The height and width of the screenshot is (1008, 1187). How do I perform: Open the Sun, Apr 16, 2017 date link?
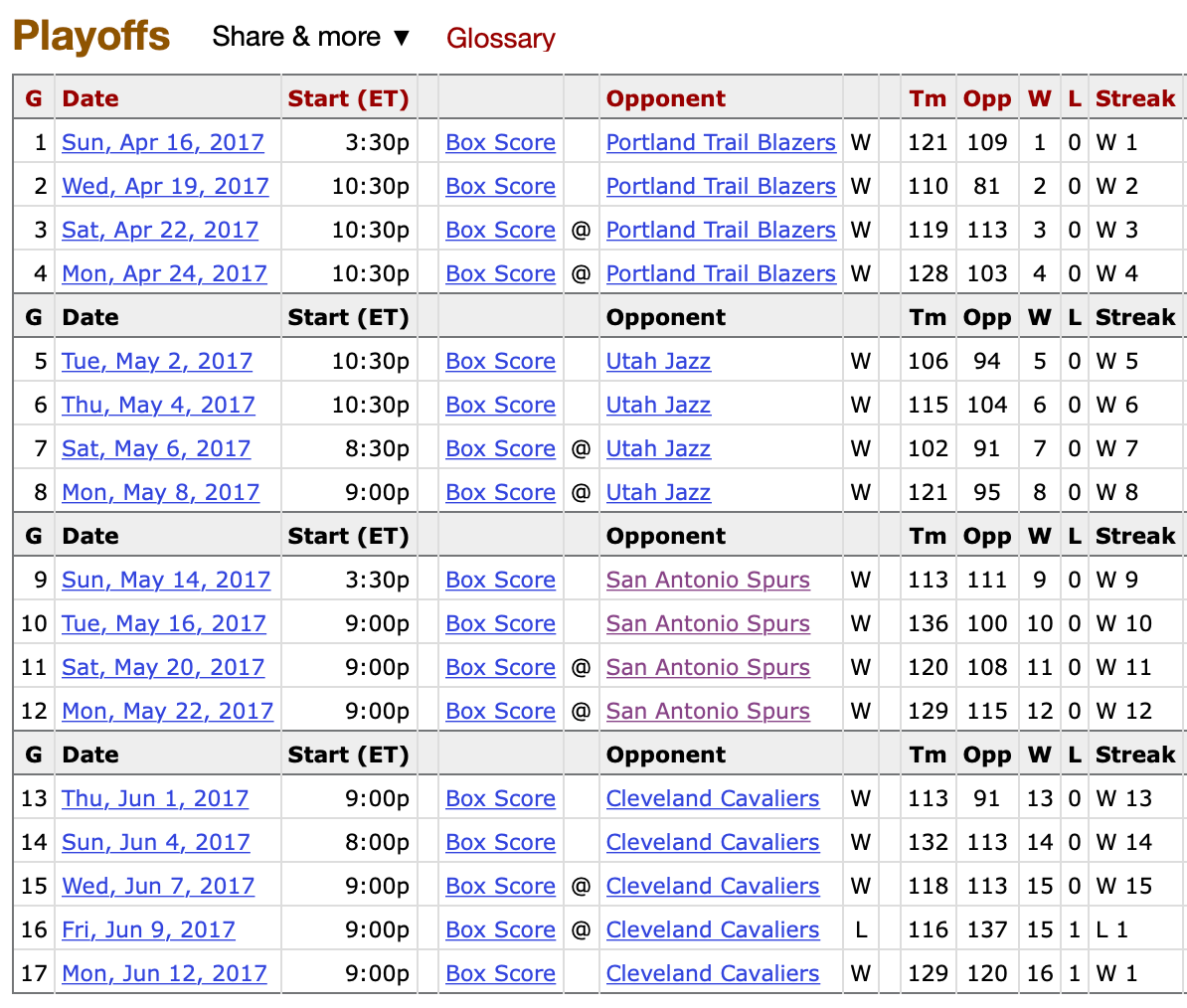[x=163, y=142]
